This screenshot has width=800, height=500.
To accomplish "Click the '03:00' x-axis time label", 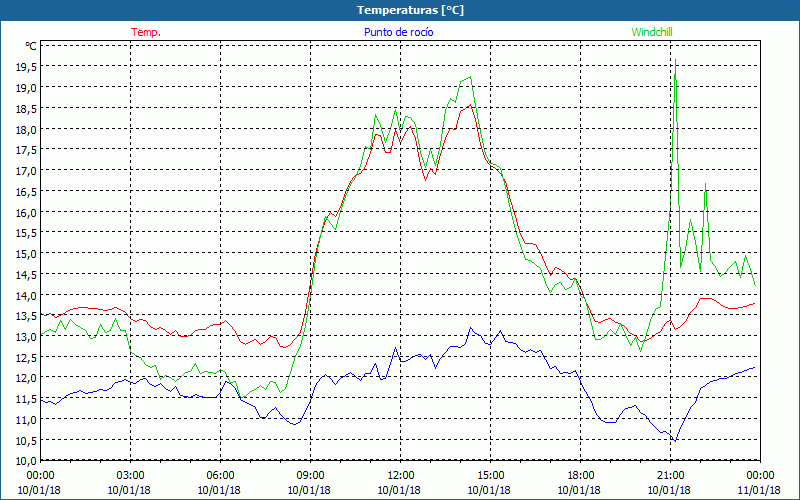I will 131,476.
